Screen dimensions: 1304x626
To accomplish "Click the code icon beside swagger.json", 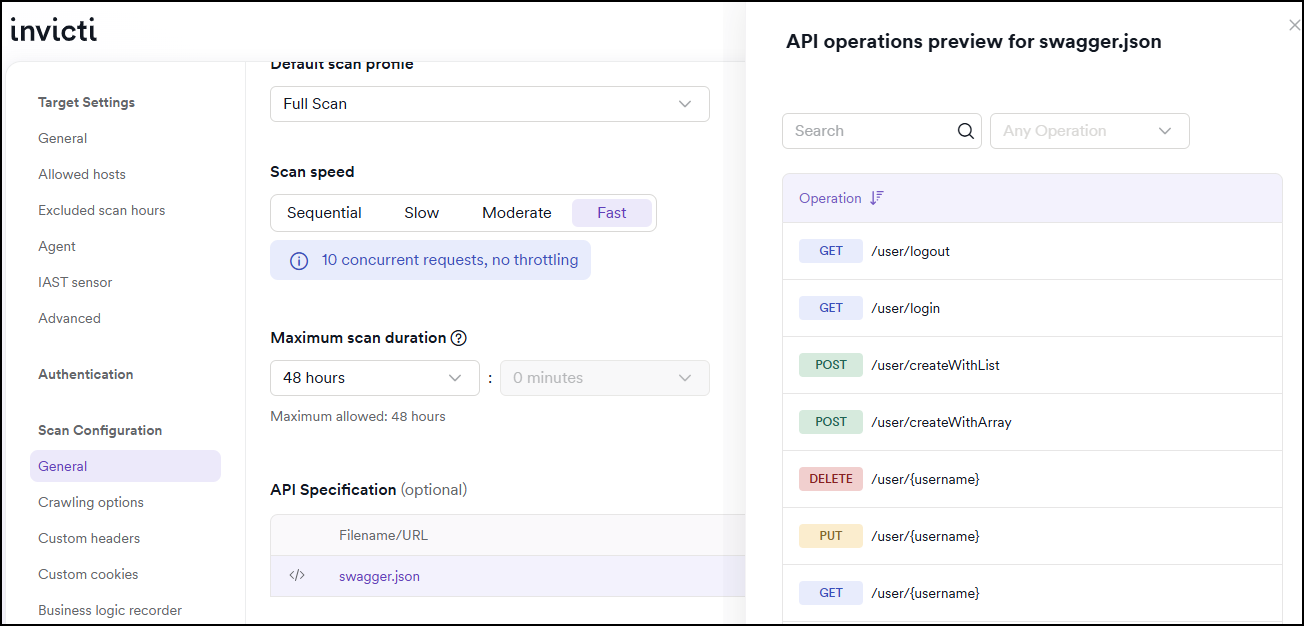I will (296, 575).
